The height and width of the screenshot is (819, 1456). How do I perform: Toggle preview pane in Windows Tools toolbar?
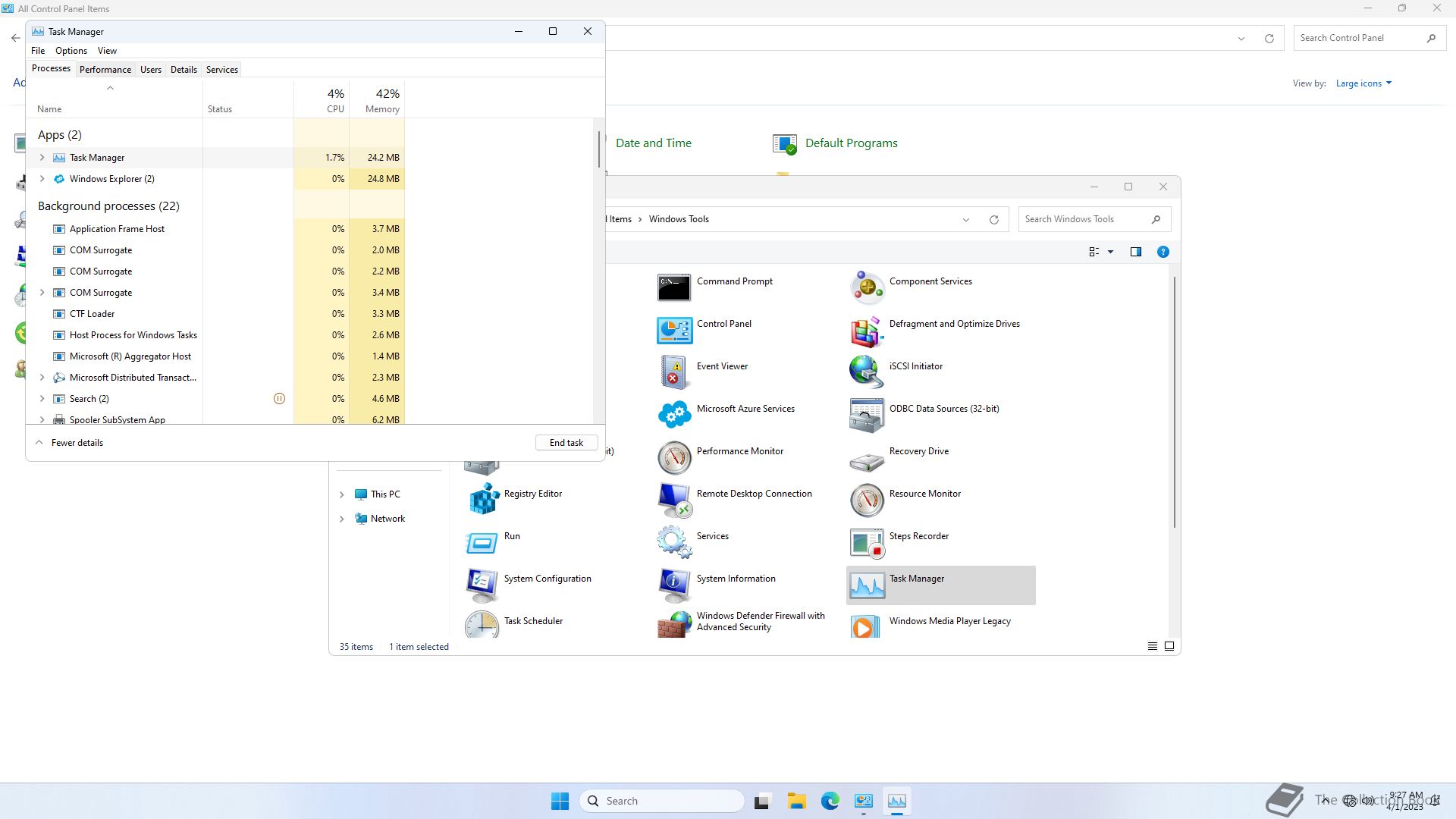[1135, 252]
